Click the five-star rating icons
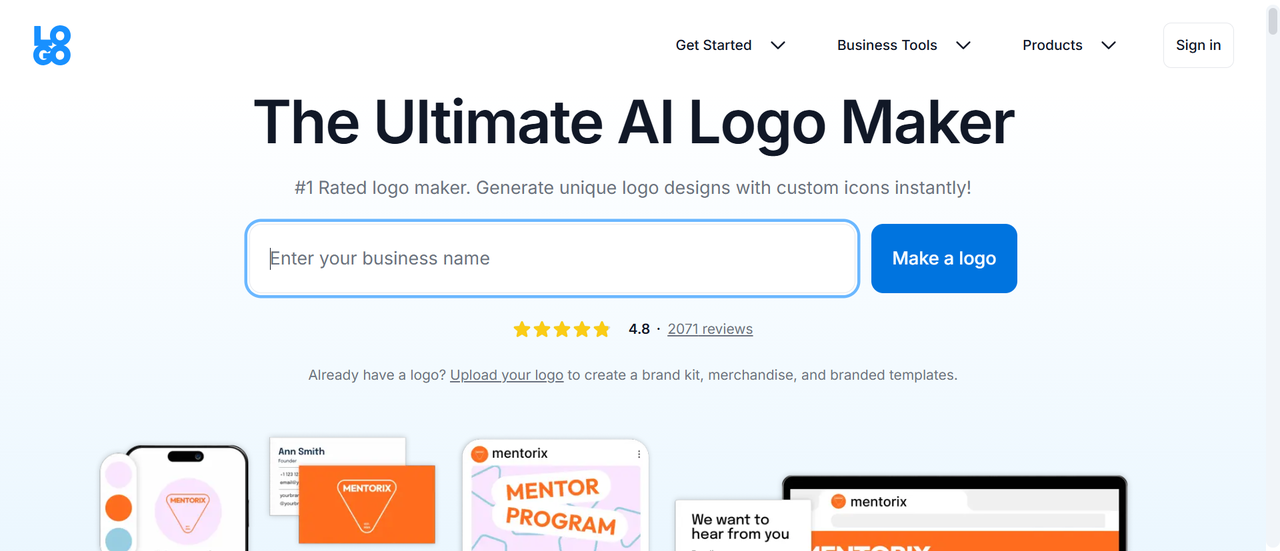This screenshot has height=551, width=1280. point(561,329)
